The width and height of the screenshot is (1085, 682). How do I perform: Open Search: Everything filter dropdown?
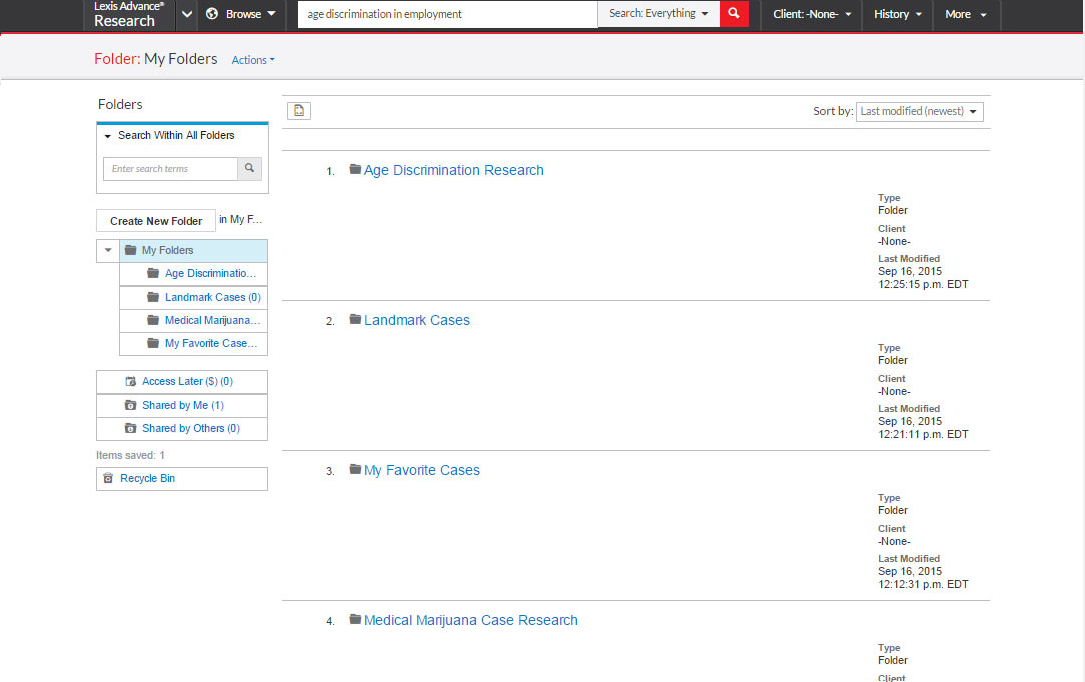pyautogui.click(x=658, y=14)
